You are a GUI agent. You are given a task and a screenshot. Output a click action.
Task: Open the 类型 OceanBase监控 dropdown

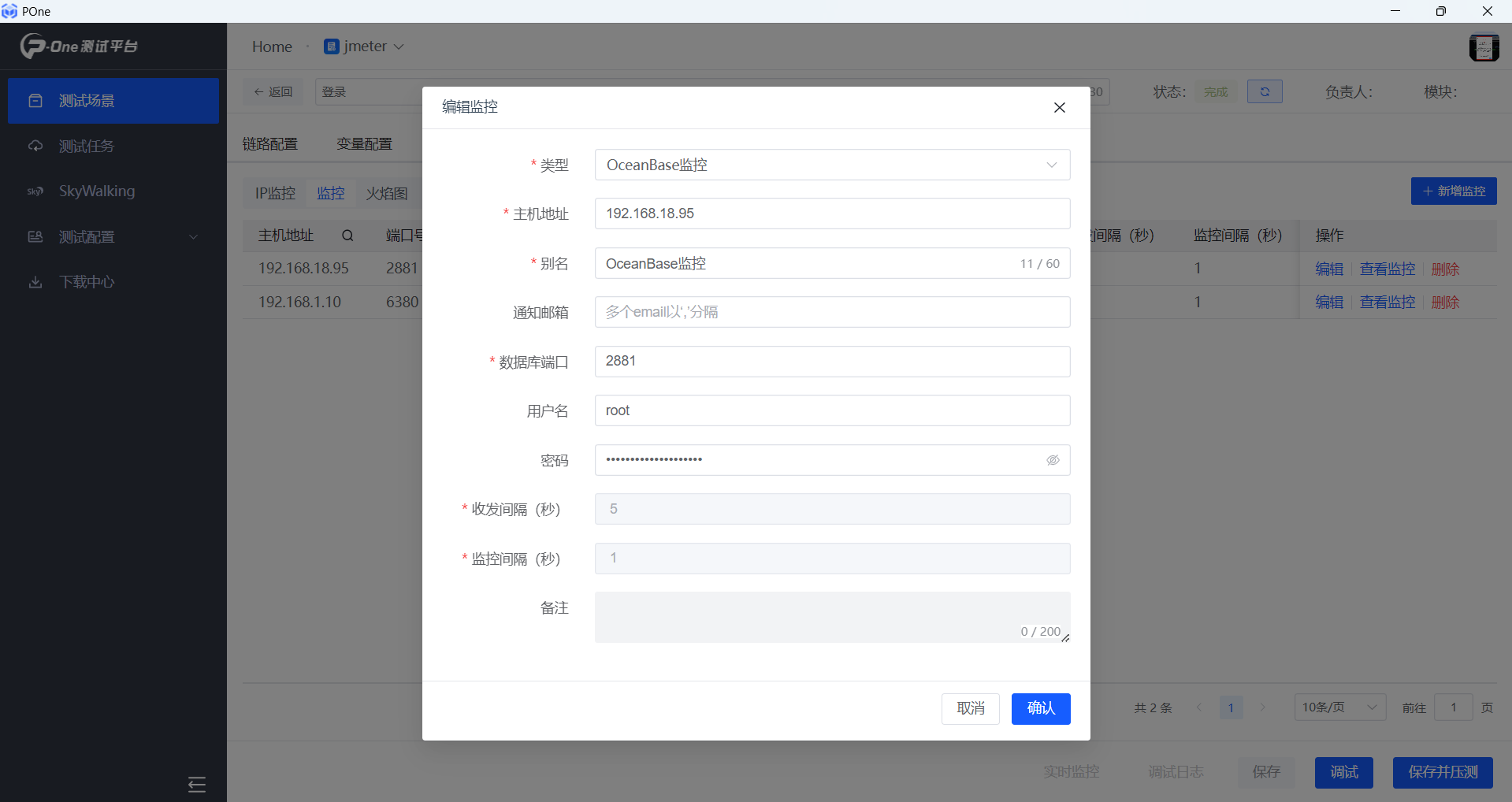(x=831, y=165)
